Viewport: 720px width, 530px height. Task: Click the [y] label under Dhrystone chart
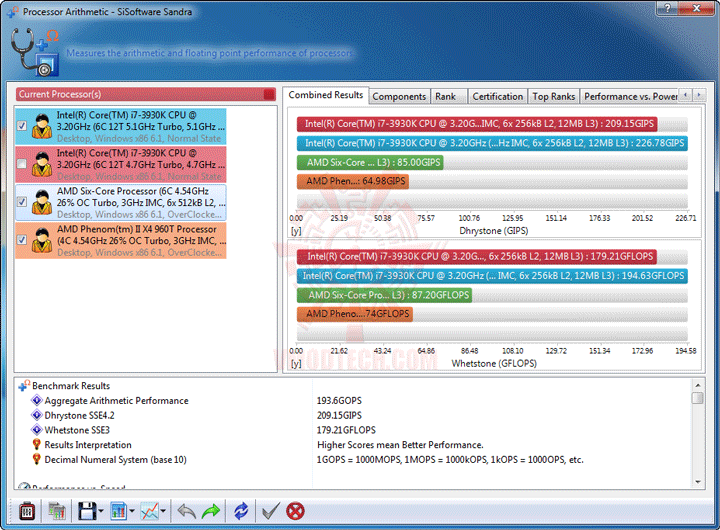click(296, 231)
